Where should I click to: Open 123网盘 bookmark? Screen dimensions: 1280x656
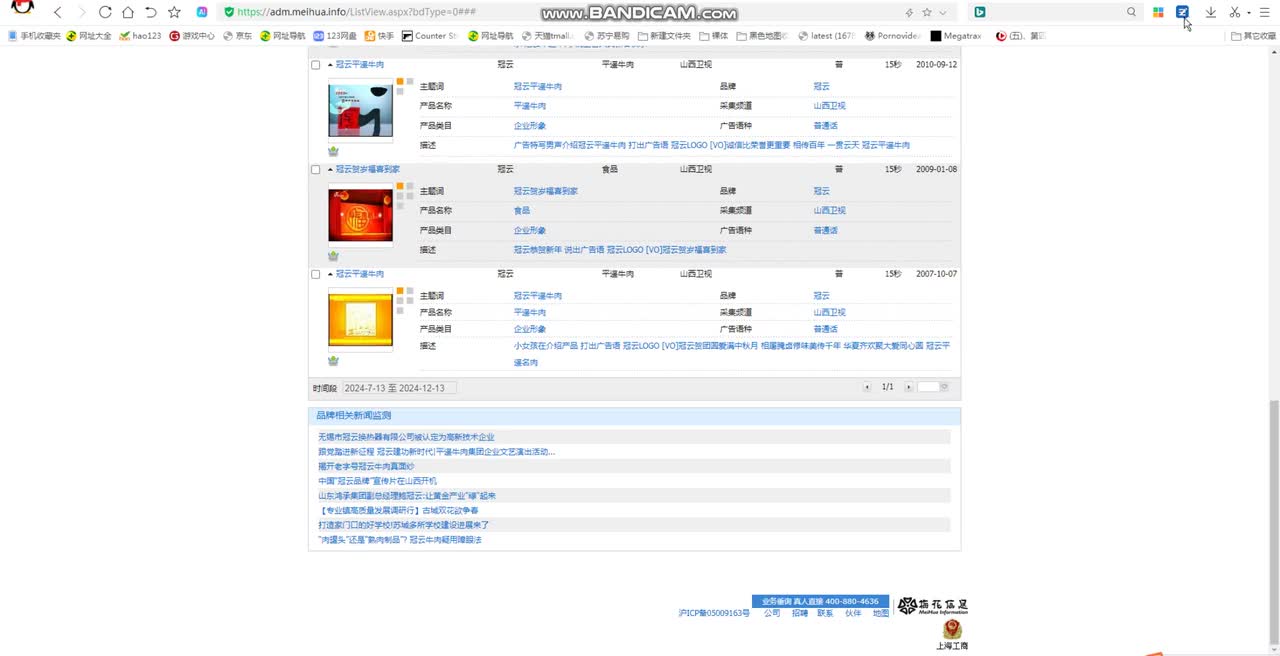tap(335, 36)
